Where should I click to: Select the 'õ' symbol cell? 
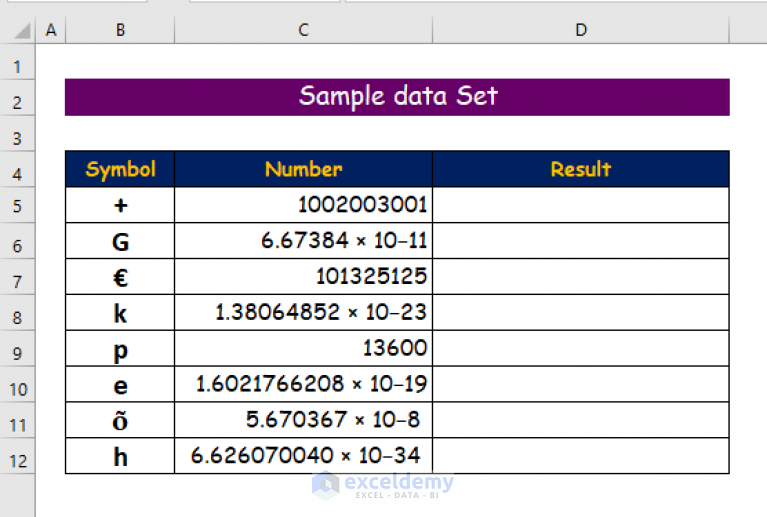click(x=120, y=420)
